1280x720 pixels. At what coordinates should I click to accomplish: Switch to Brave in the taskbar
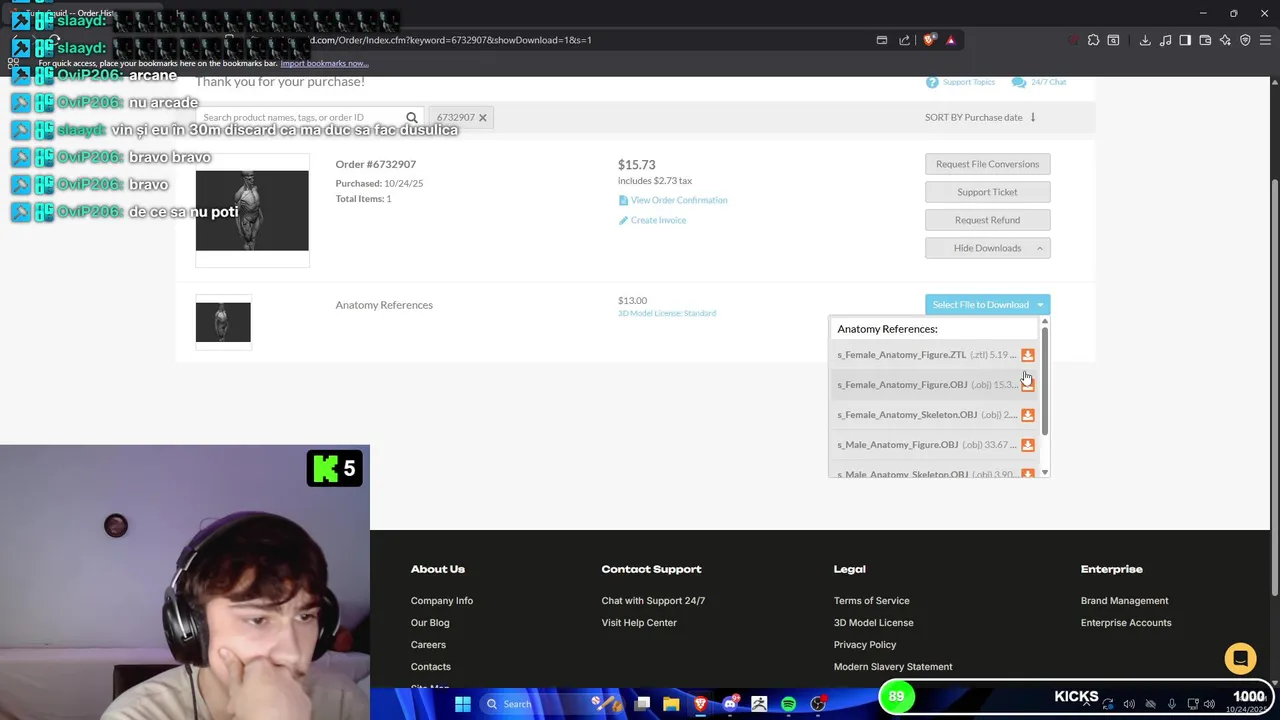[x=700, y=704]
